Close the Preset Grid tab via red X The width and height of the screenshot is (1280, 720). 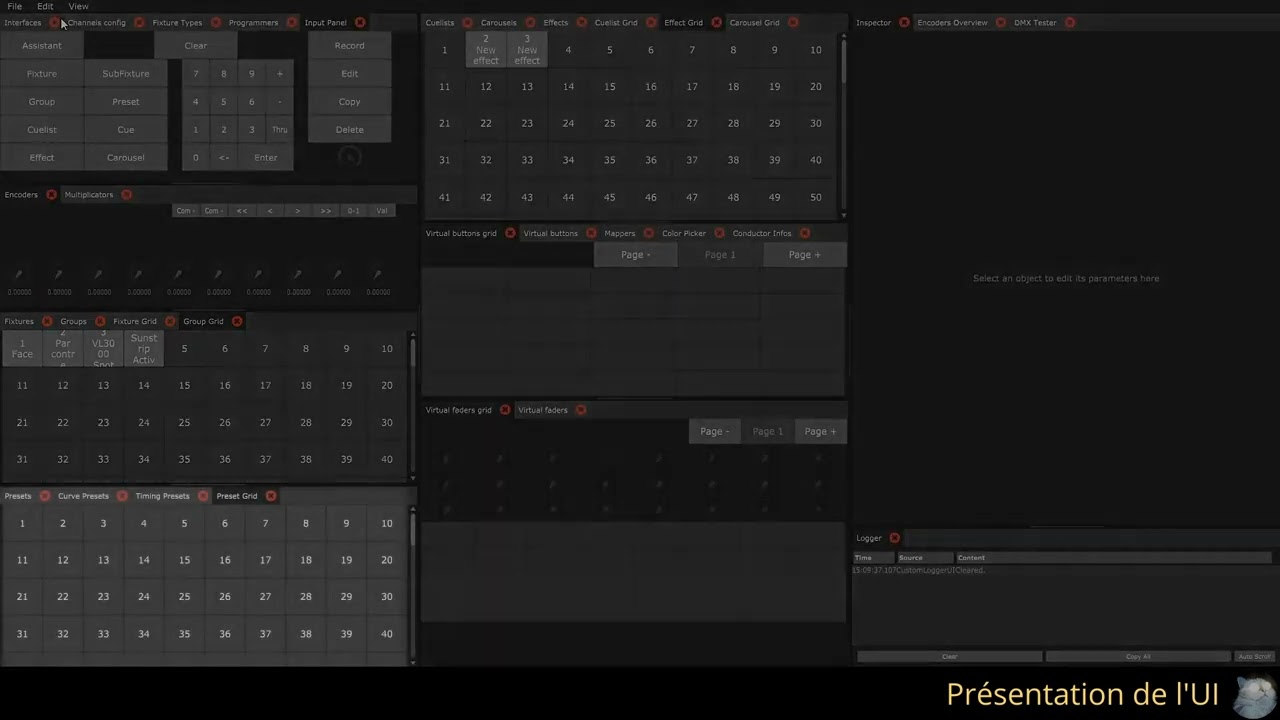270,495
